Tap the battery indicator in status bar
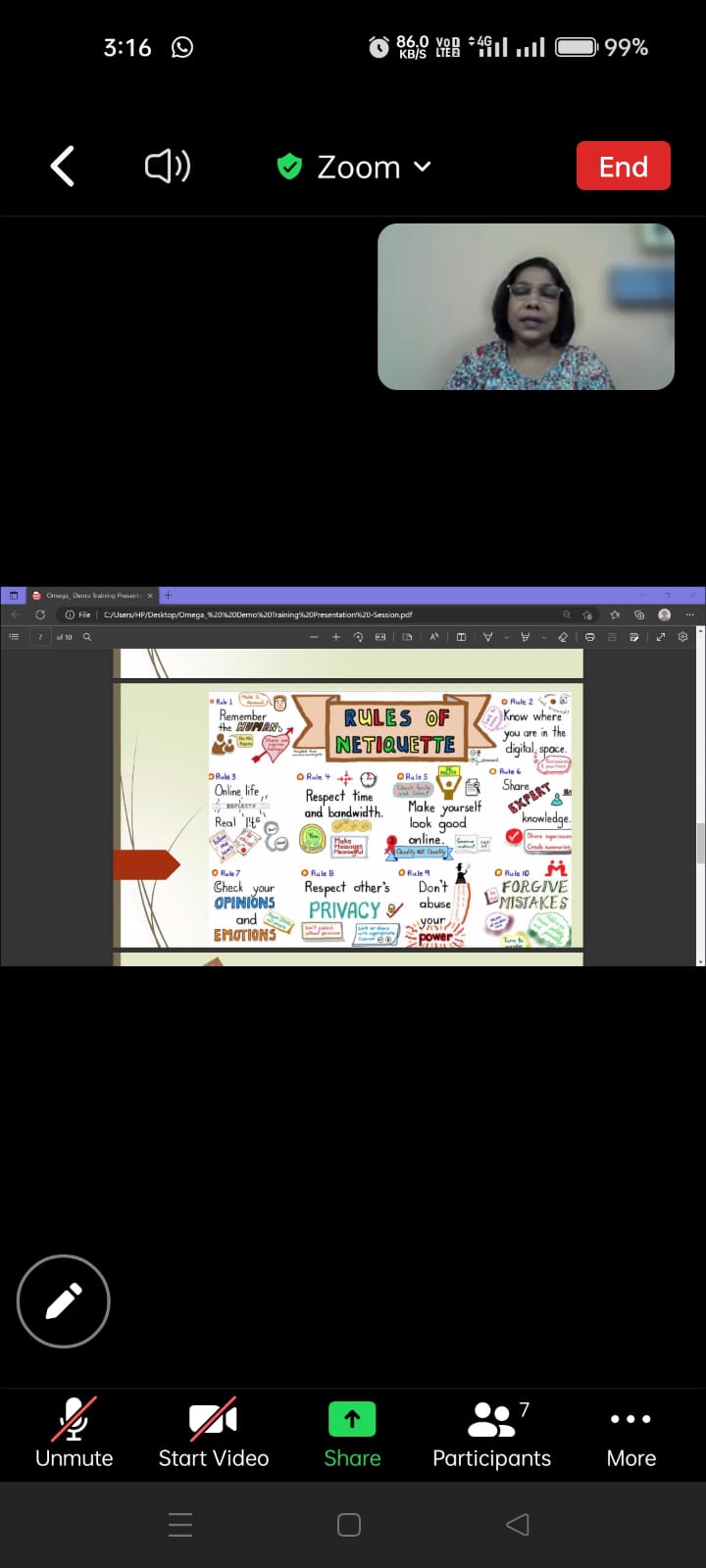 (x=577, y=47)
